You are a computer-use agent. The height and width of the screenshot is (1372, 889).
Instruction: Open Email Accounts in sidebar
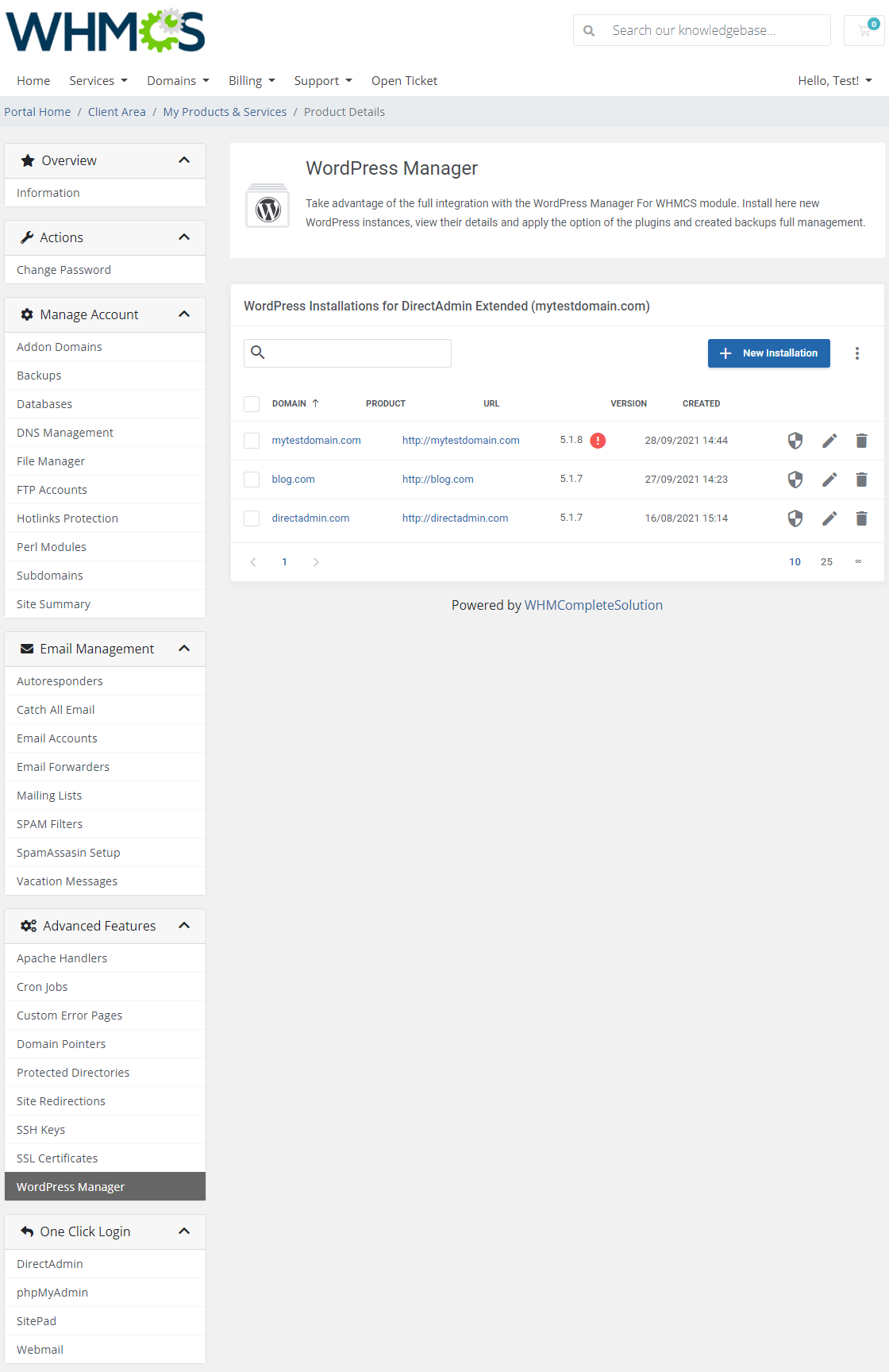point(105,738)
